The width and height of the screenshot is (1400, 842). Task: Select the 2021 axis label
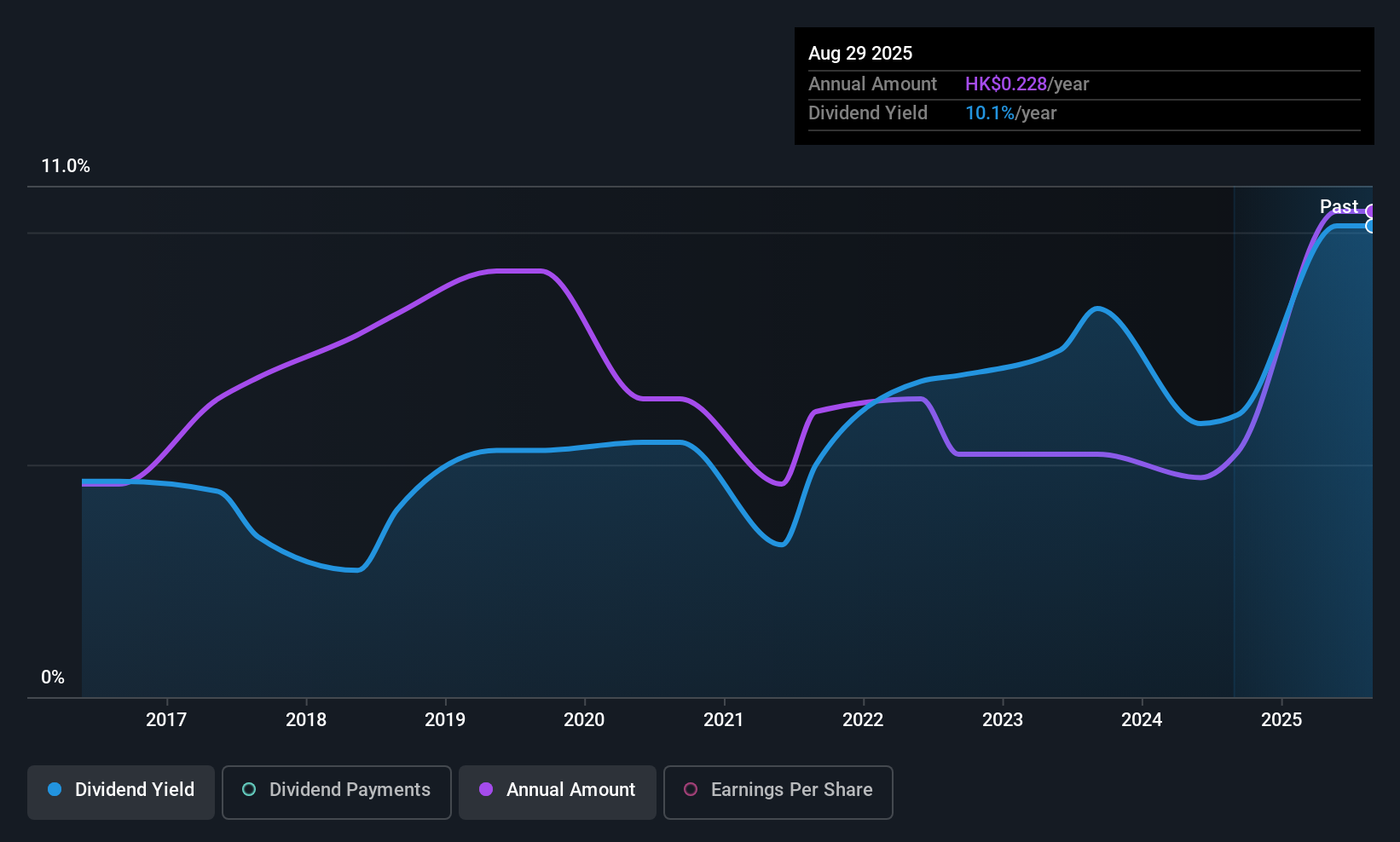723,719
